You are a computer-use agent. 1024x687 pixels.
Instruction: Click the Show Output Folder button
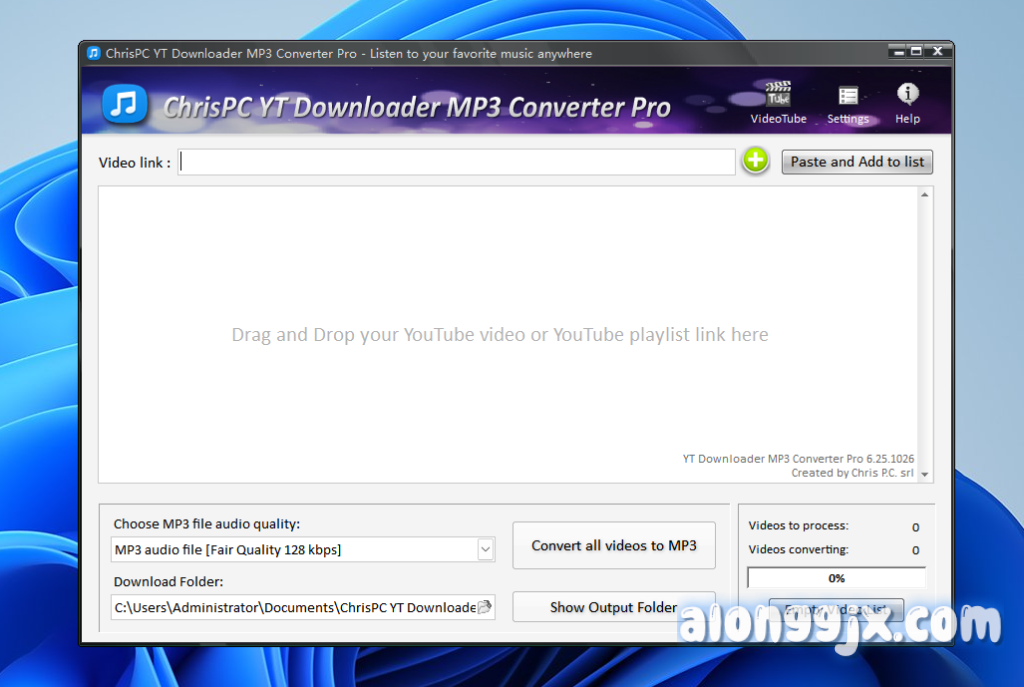tap(614, 607)
